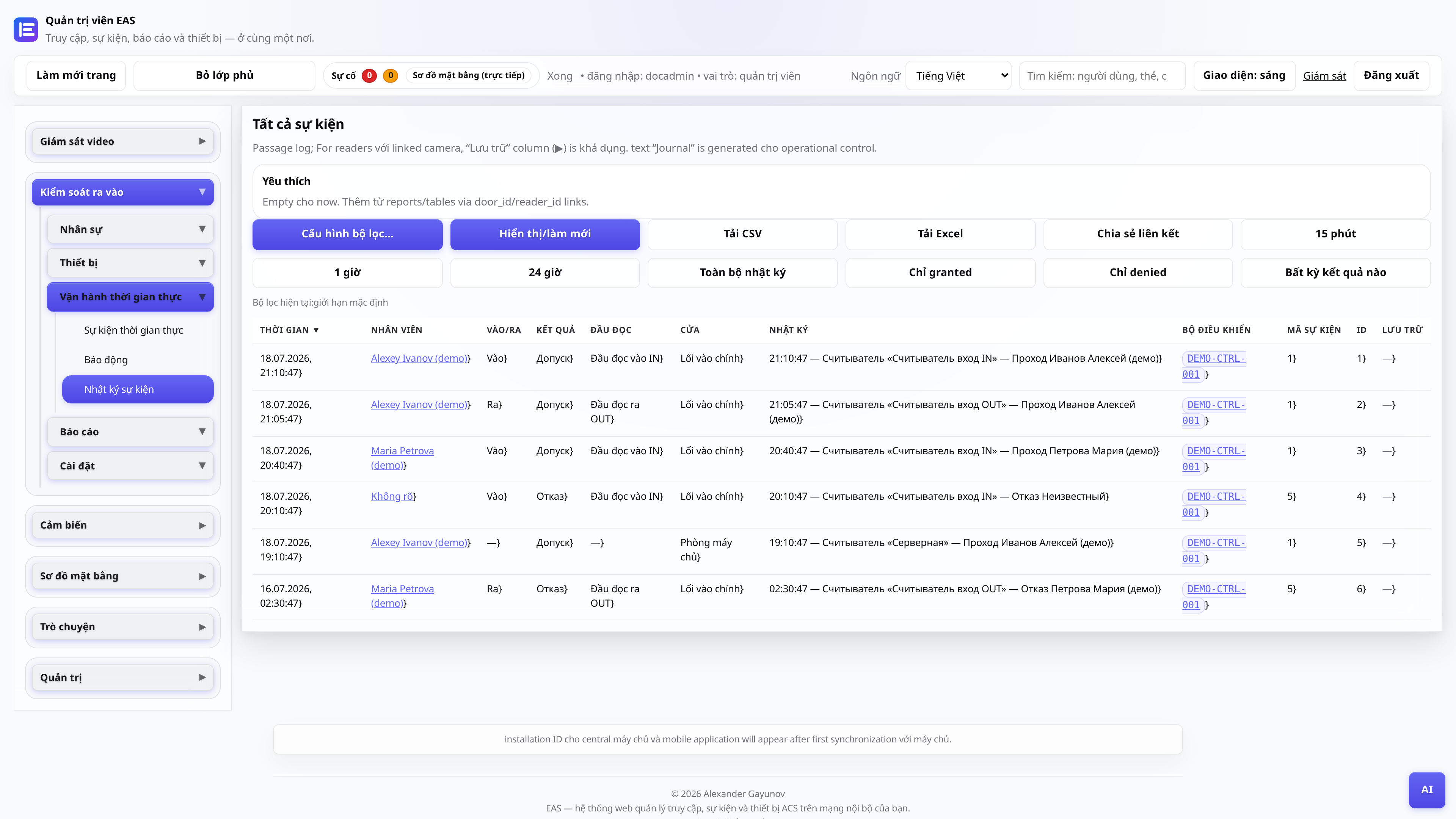The height and width of the screenshot is (819, 1456).
Task: Open the Alexey Ivanov (demo) link in first row
Action: pyautogui.click(x=419, y=358)
